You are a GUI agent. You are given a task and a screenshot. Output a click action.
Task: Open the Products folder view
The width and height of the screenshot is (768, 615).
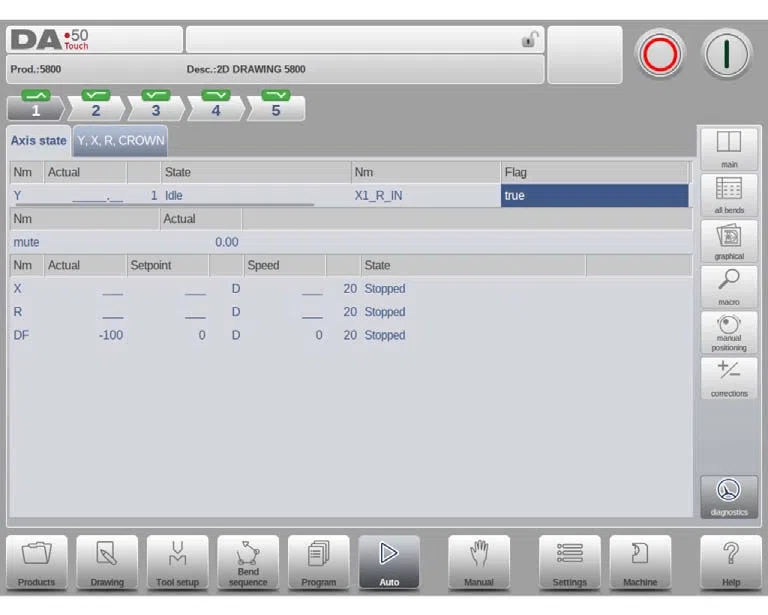pyautogui.click(x=37, y=562)
